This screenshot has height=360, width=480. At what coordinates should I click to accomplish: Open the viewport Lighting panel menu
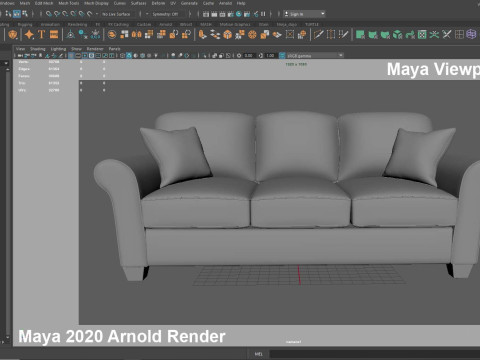coord(58,49)
